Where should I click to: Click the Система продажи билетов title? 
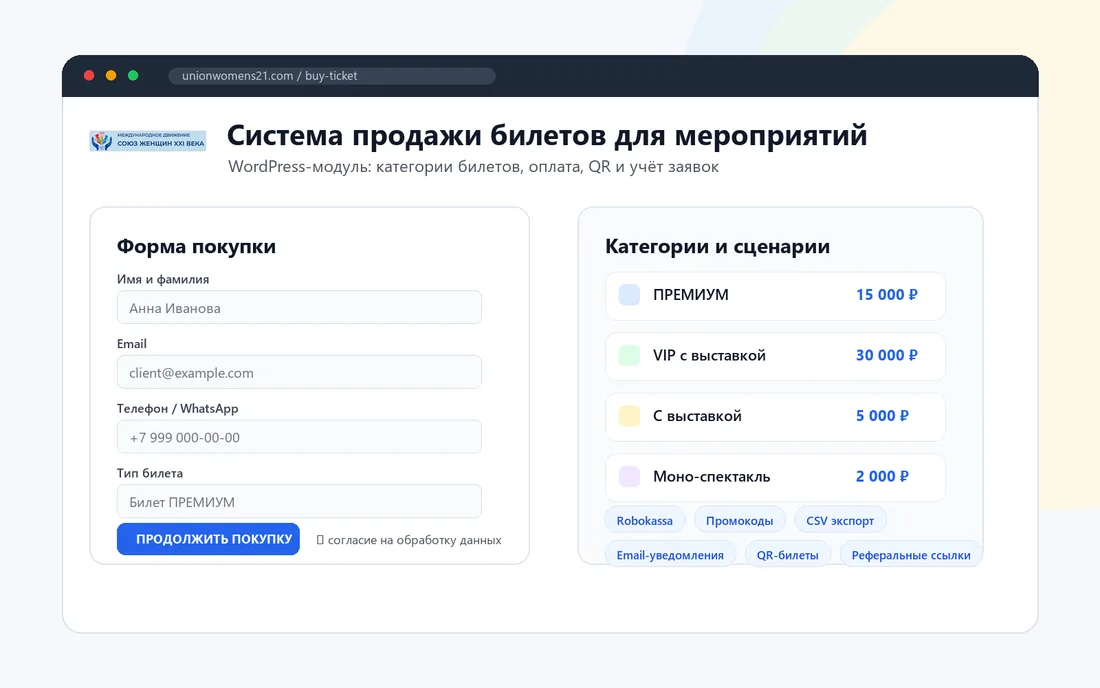[x=547, y=135]
